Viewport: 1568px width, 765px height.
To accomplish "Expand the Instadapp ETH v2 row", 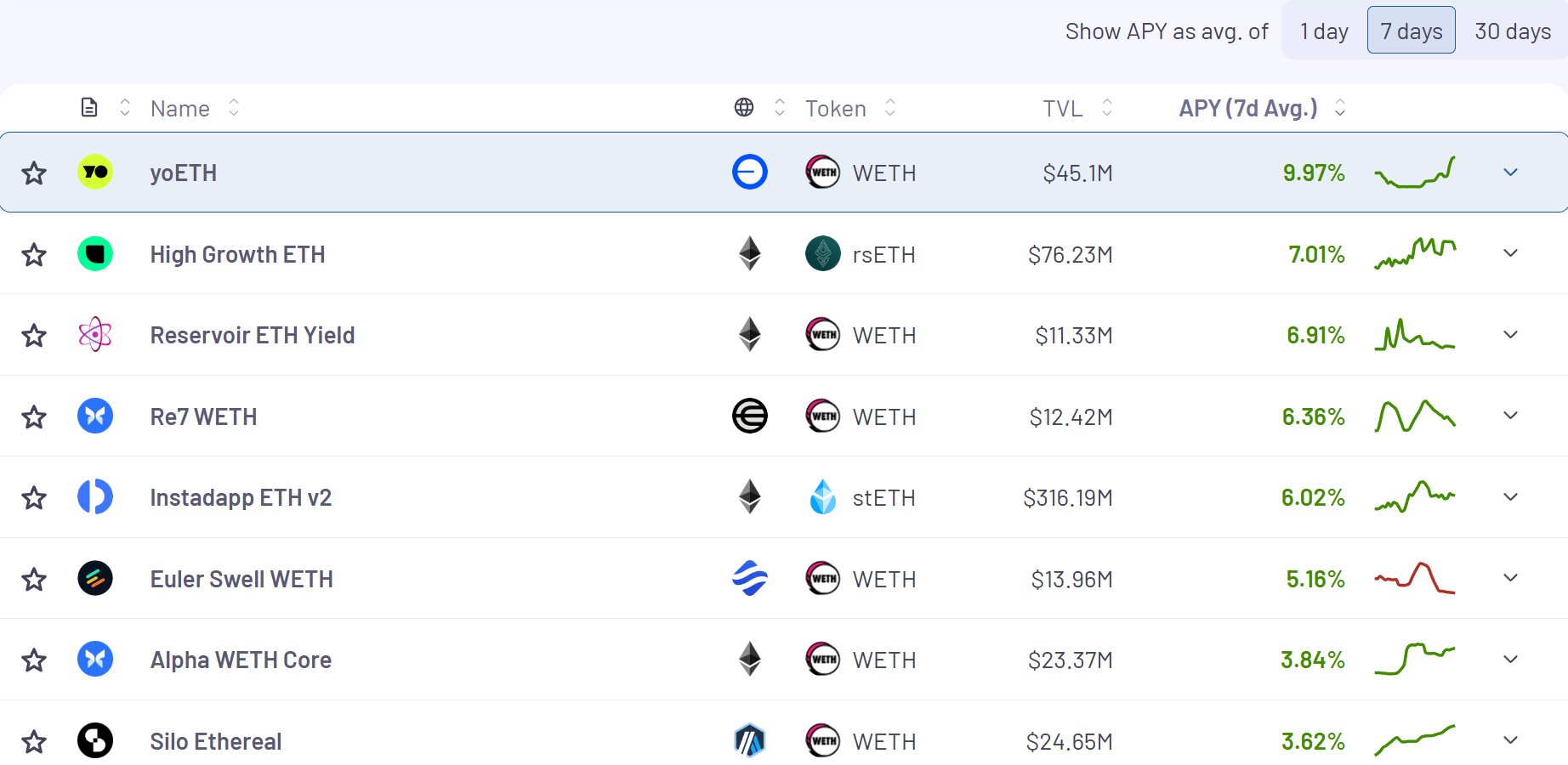I will pos(1510,497).
